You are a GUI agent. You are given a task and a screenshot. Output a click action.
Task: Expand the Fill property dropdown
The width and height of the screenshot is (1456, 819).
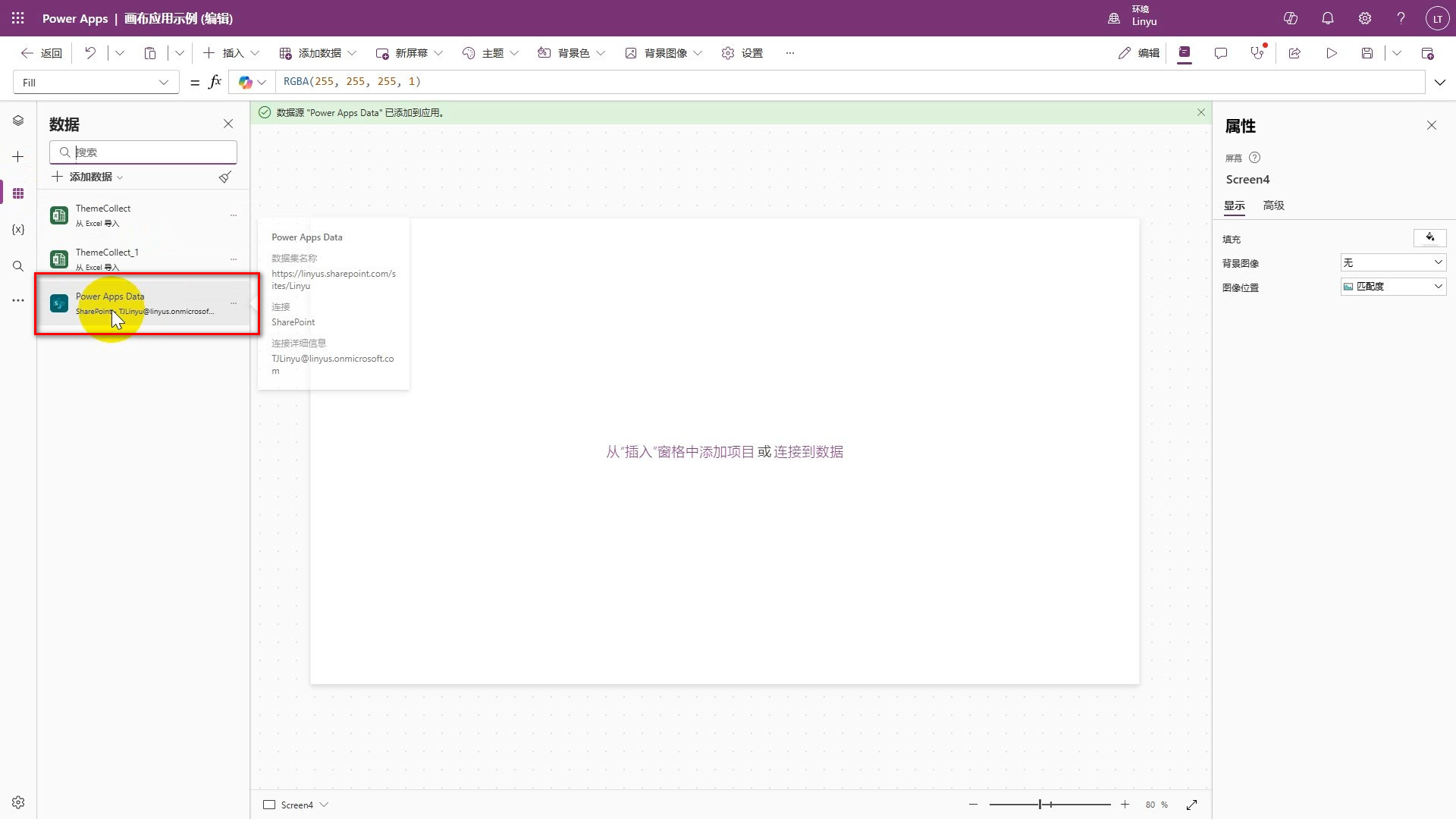pyautogui.click(x=163, y=83)
